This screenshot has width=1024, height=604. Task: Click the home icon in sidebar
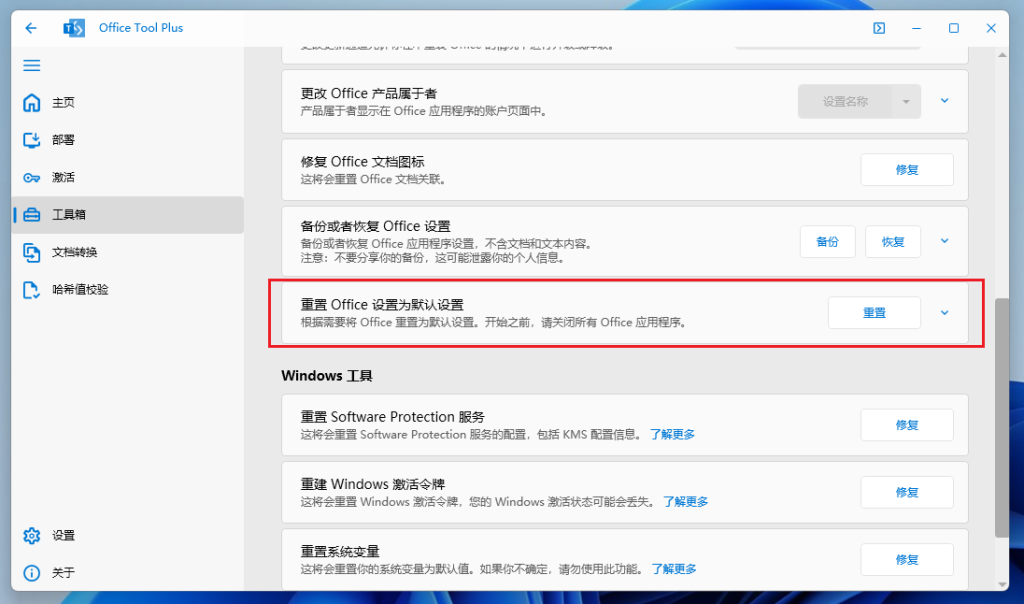pos(31,103)
